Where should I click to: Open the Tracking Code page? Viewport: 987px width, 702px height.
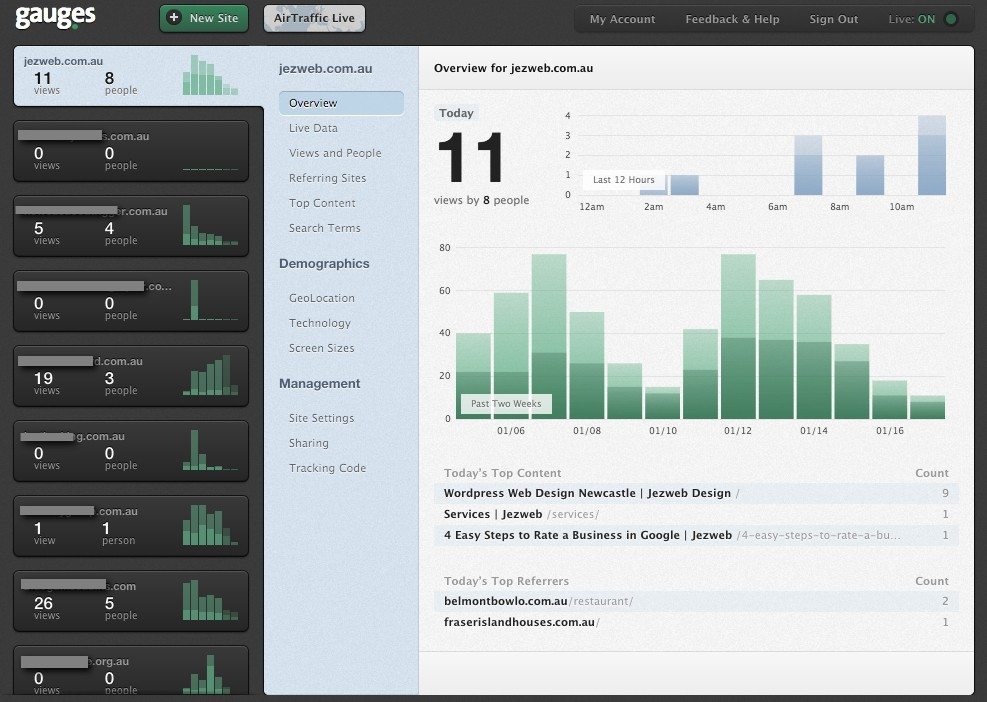(327, 468)
